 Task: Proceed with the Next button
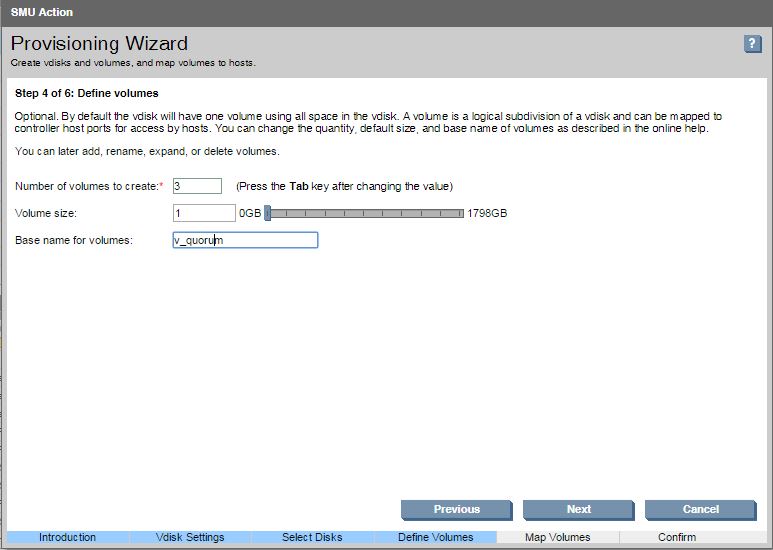tap(578, 509)
